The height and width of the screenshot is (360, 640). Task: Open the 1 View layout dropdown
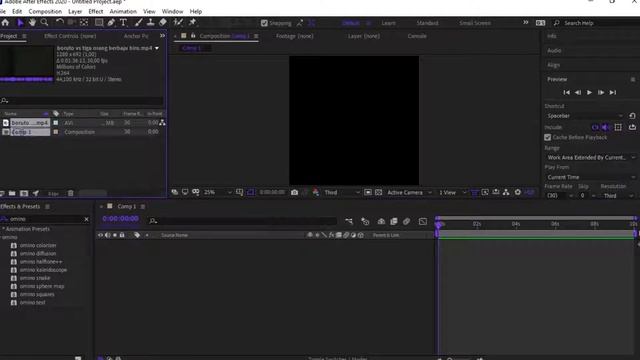point(452,192)
